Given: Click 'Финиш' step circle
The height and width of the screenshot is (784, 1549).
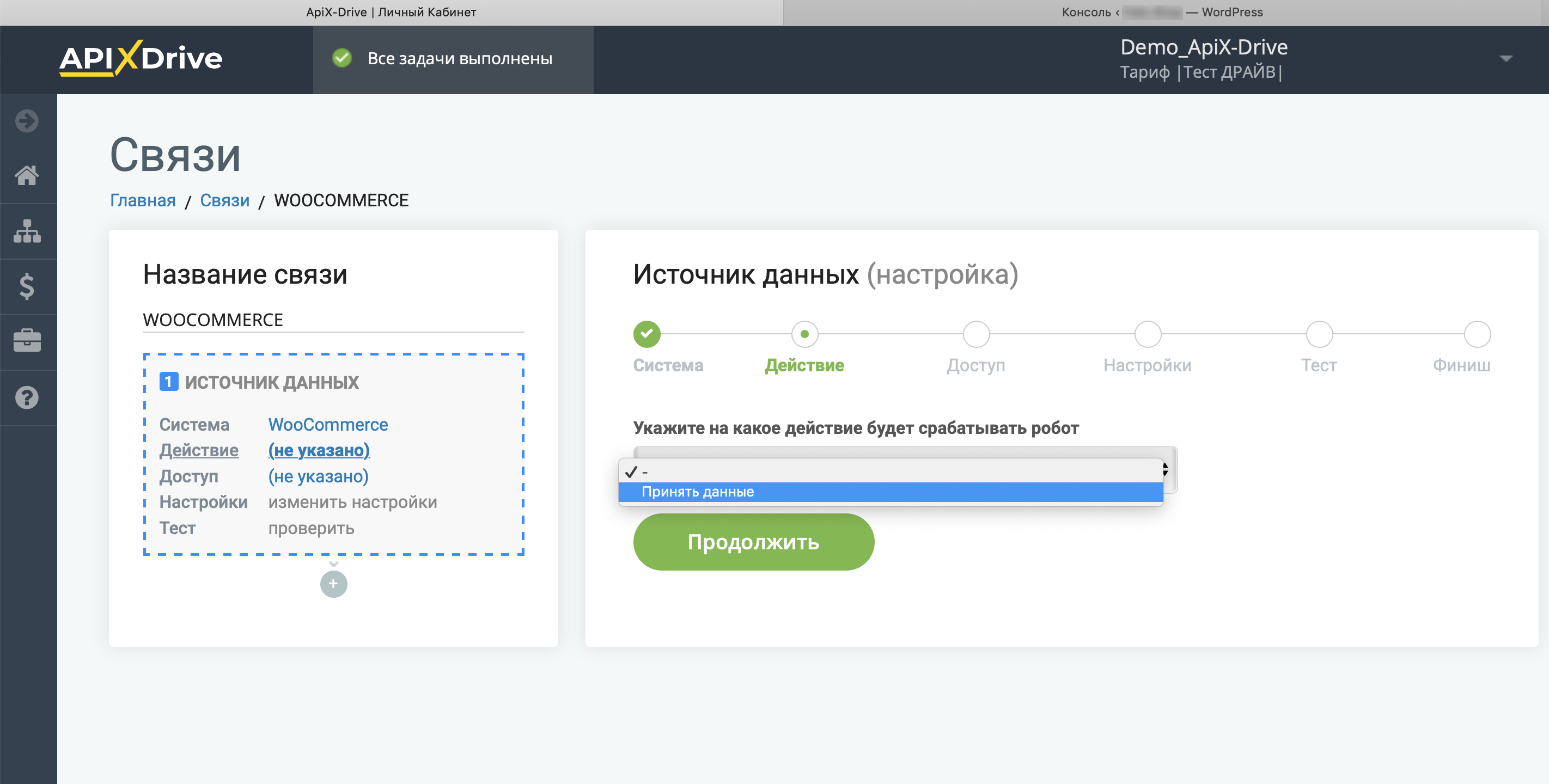Looking at the screenshot, I should [x=1477, y=334].
